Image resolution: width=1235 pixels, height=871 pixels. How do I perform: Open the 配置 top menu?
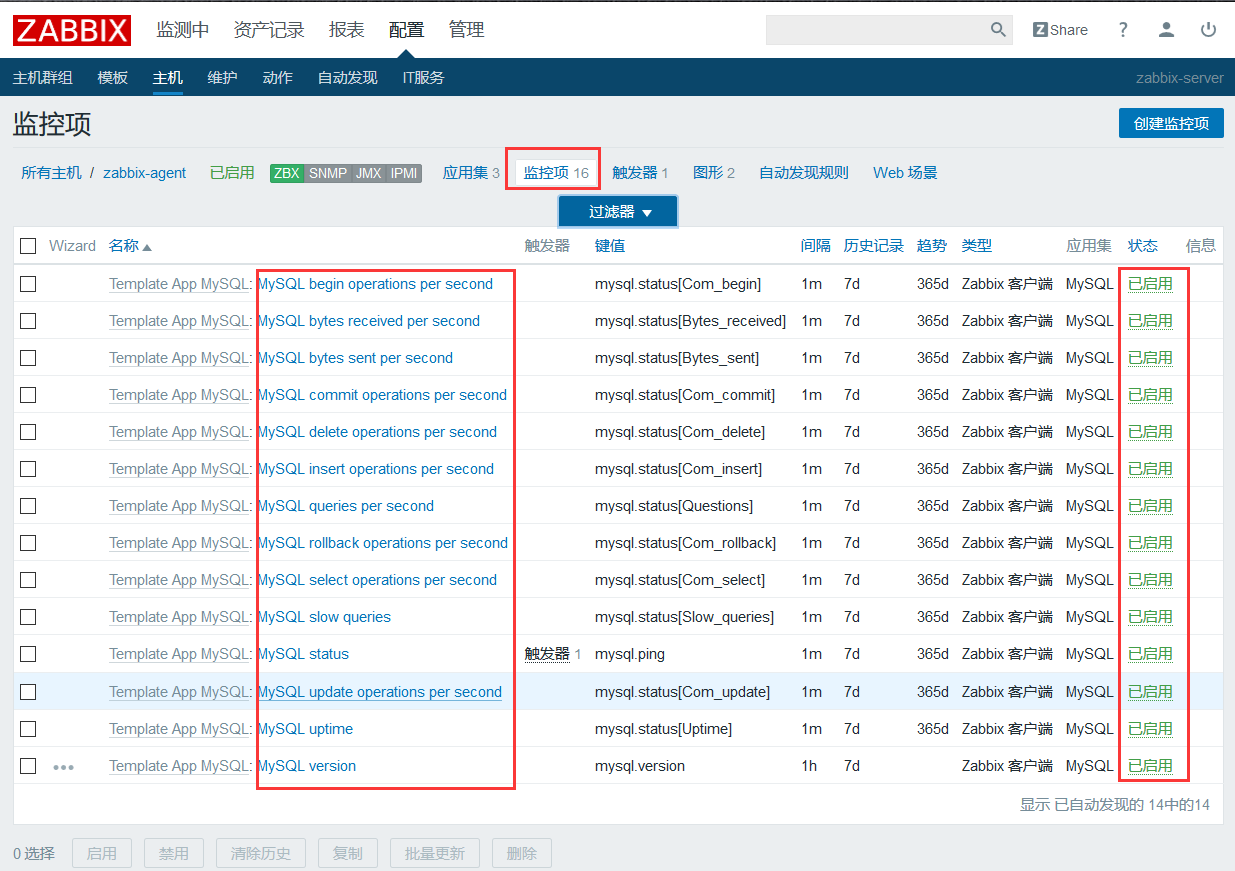[x=407, y=30]
